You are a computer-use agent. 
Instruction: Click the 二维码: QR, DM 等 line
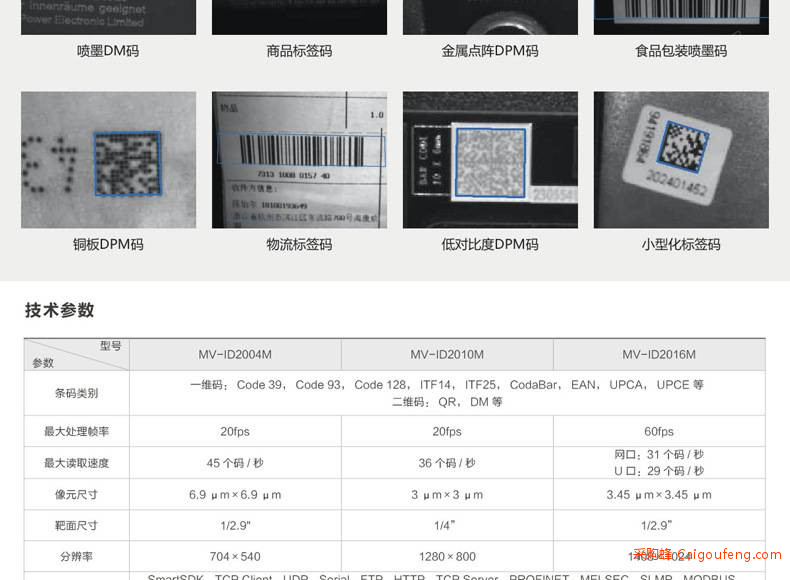447,402
